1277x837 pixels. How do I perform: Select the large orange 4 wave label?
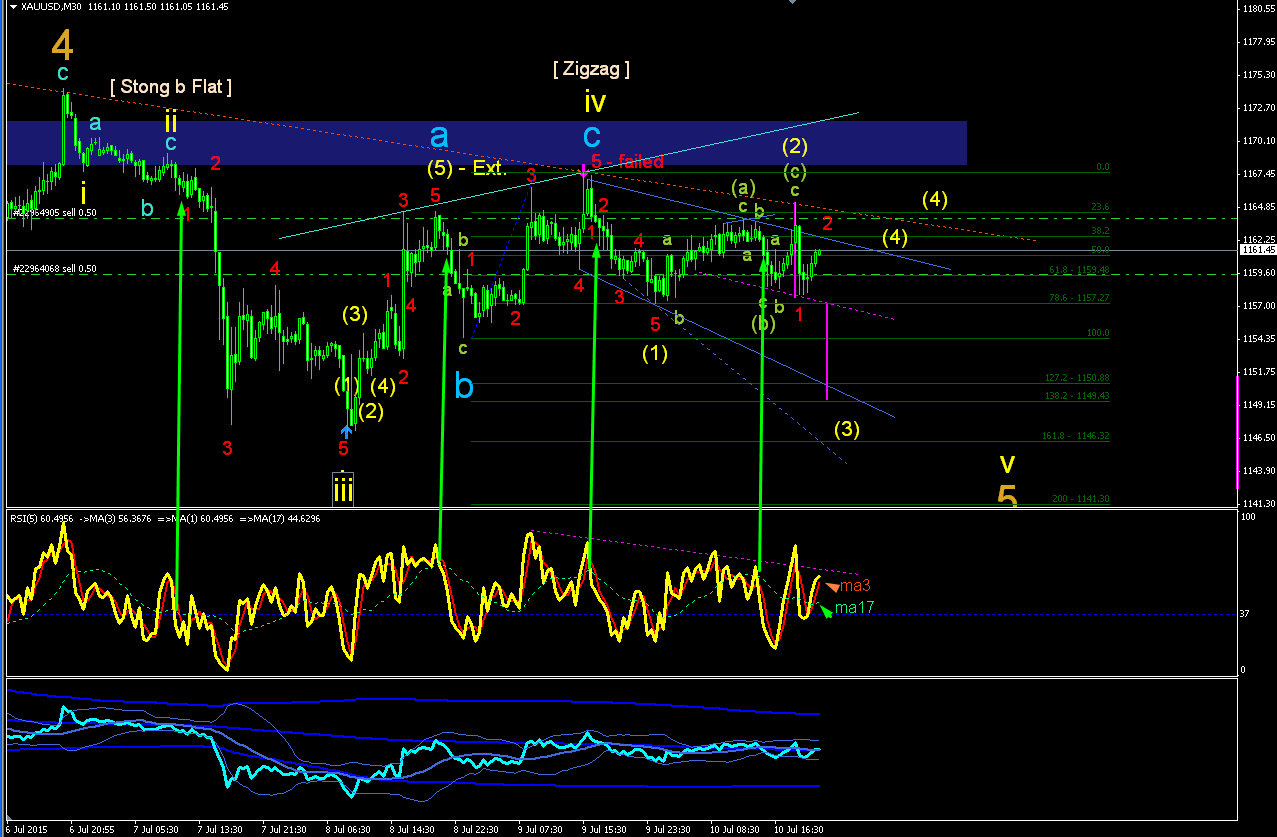[62, 45]
